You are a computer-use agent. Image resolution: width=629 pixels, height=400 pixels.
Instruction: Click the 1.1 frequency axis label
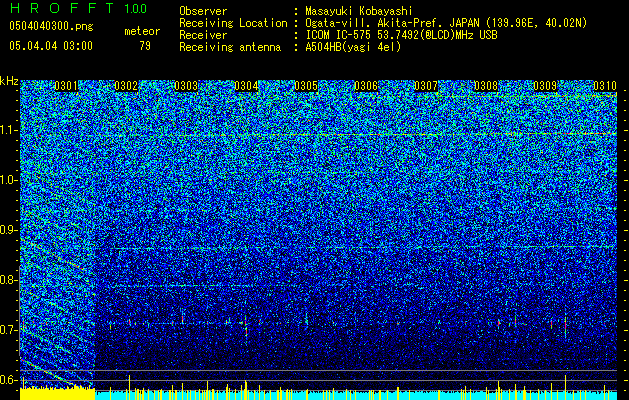pyautogui.click(x=9, y=130)
